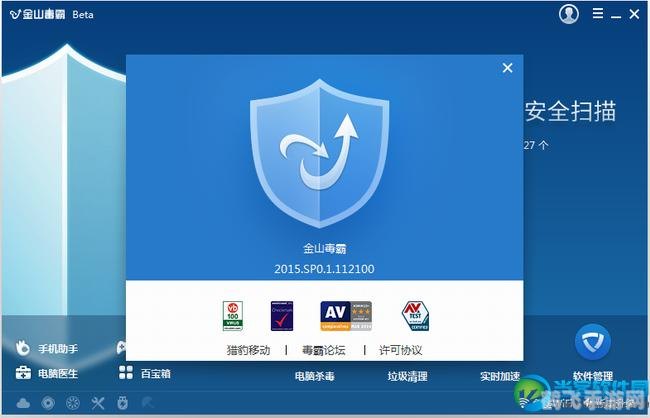Click the swirl ring icon in bottom bar
The height and width of the screenshot is (418, 650).
click(48, 403)
